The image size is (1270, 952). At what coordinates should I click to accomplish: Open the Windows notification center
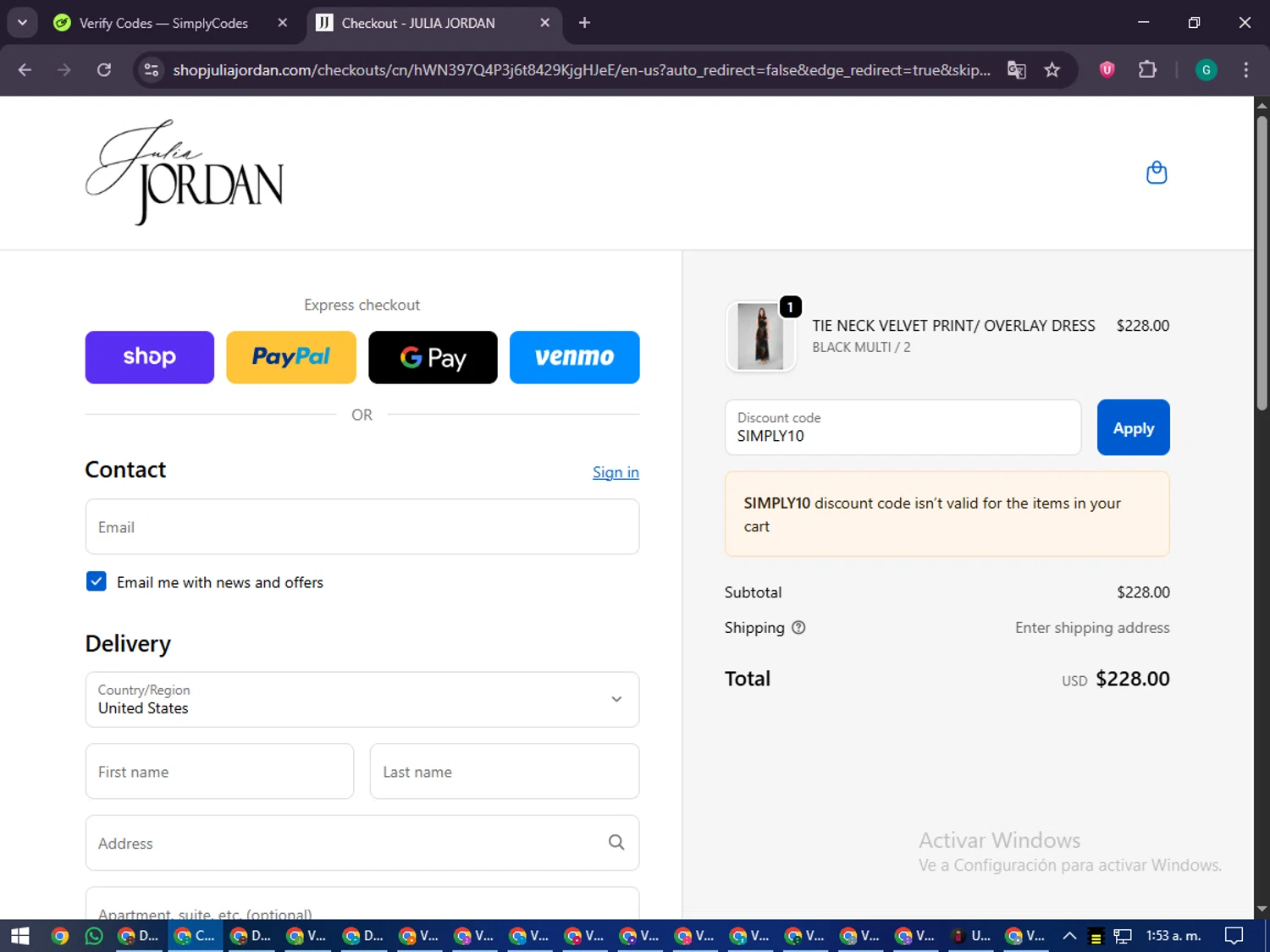pyautogui.click(x=1234, y=936)
